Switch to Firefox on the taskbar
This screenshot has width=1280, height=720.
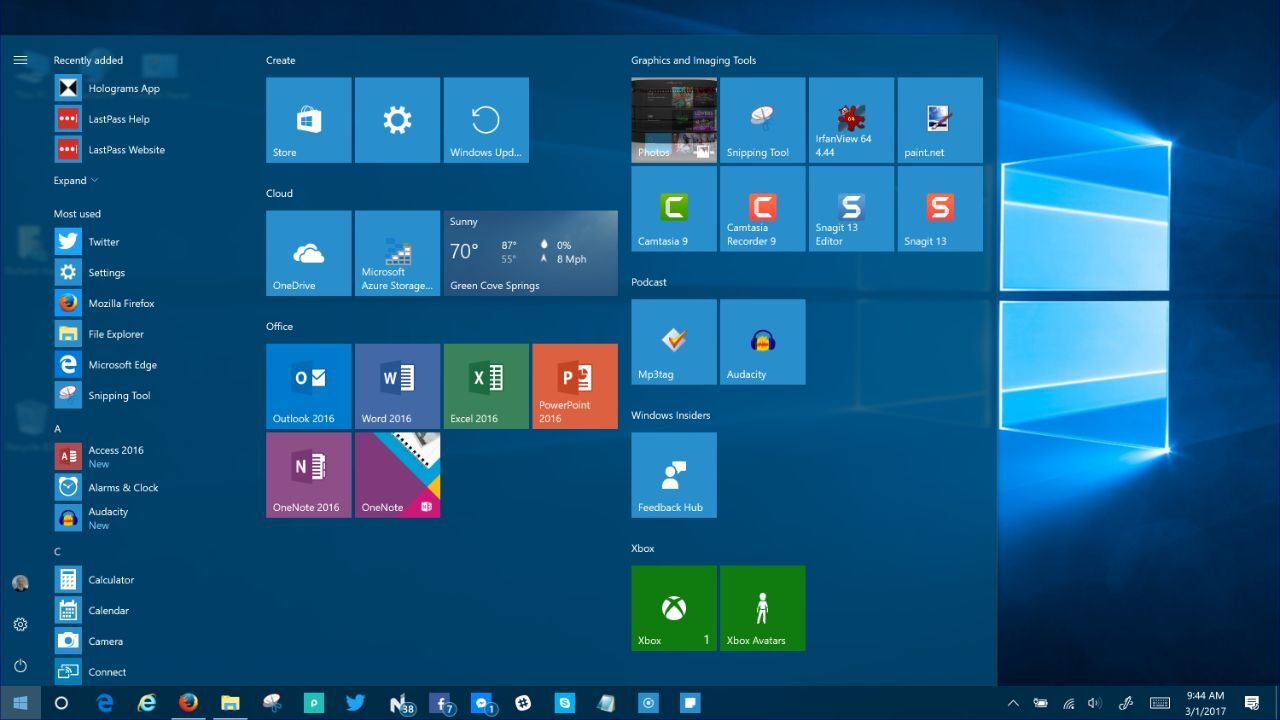(x=188, y=703)
